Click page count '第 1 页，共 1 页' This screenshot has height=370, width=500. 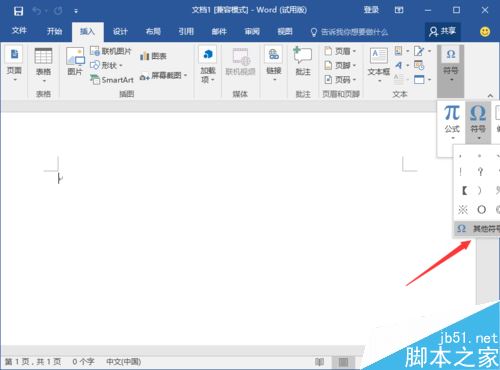coord(33,361)
